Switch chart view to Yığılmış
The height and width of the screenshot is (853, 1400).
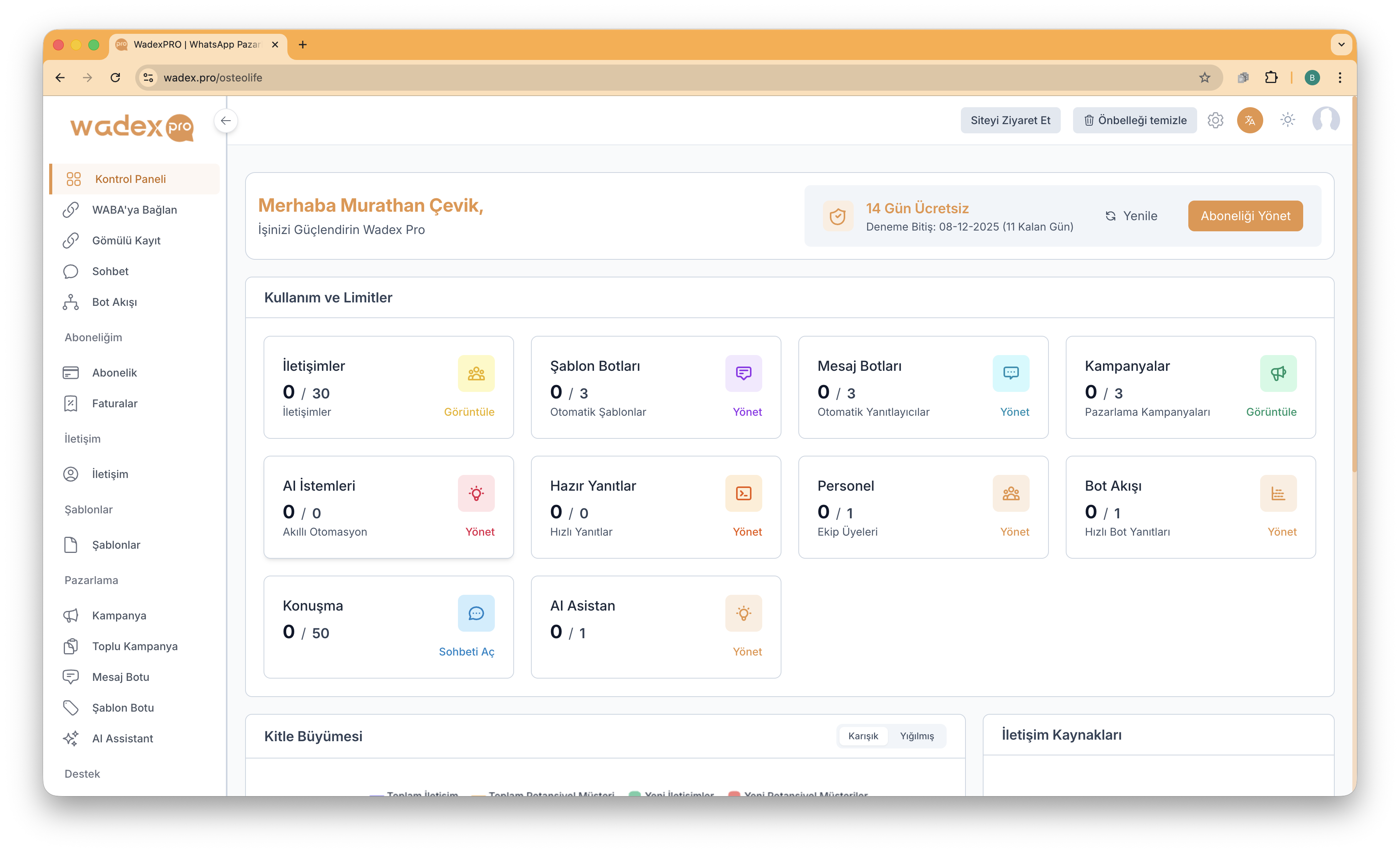[x=916, y=735]
